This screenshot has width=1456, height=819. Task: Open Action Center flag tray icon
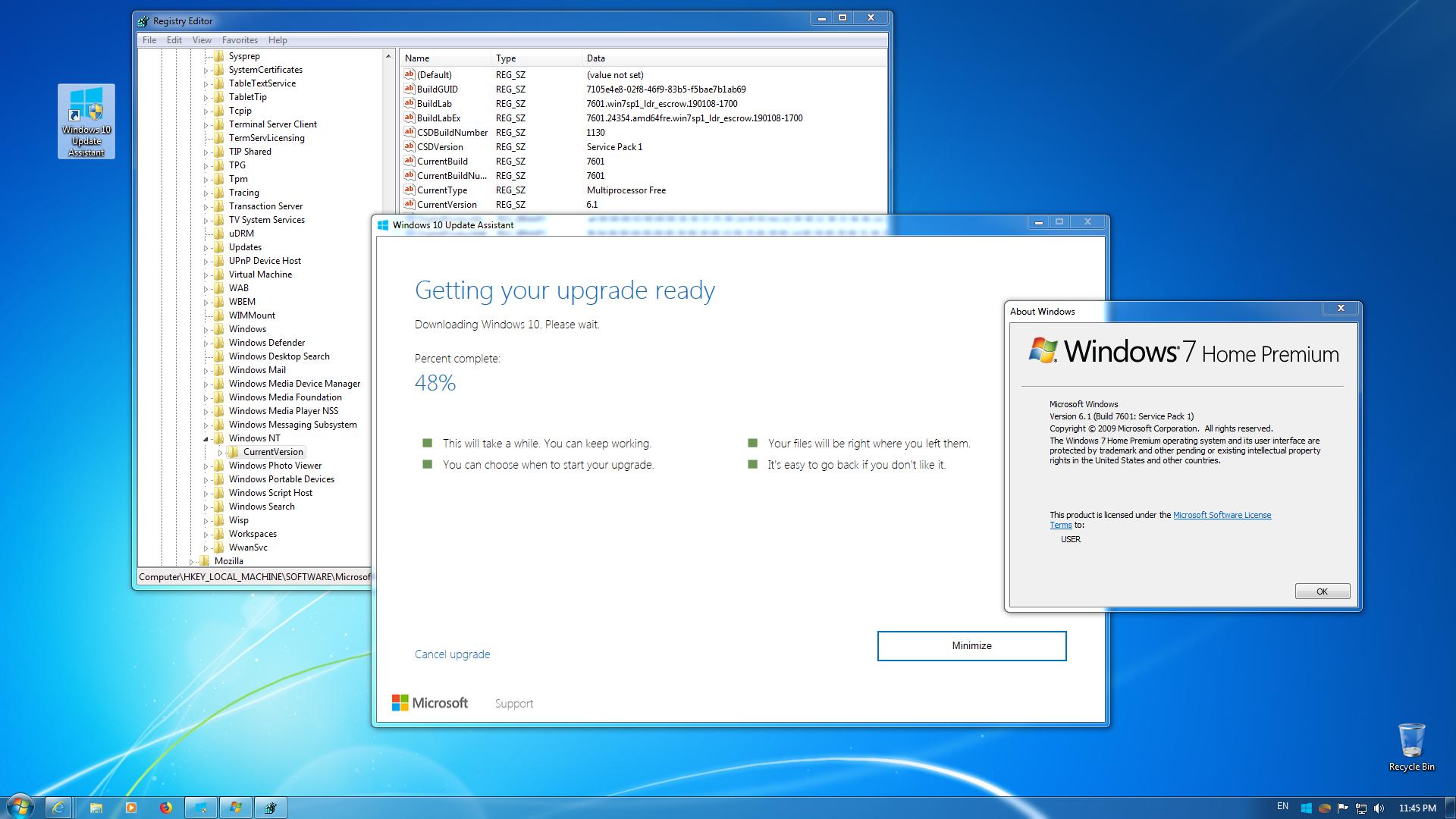(x=1342, y=808)
